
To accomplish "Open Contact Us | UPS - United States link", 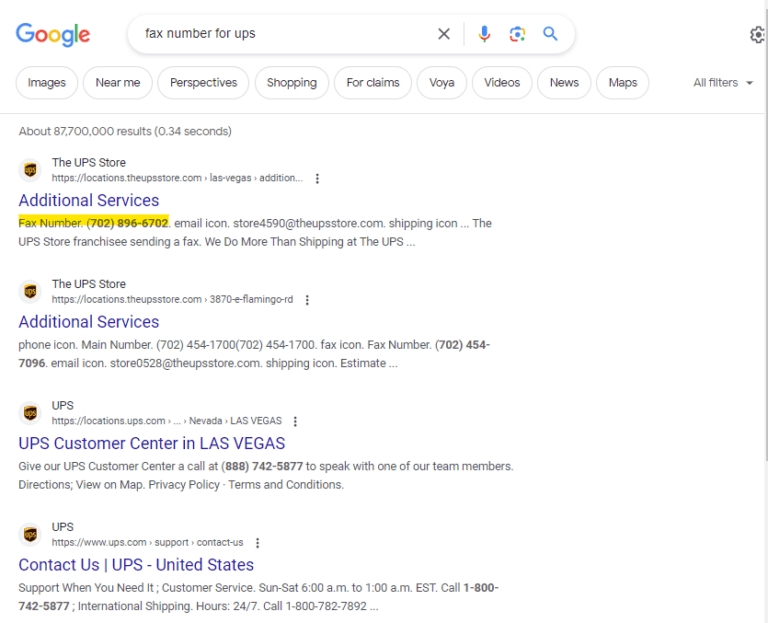I will tap(136, 565).
